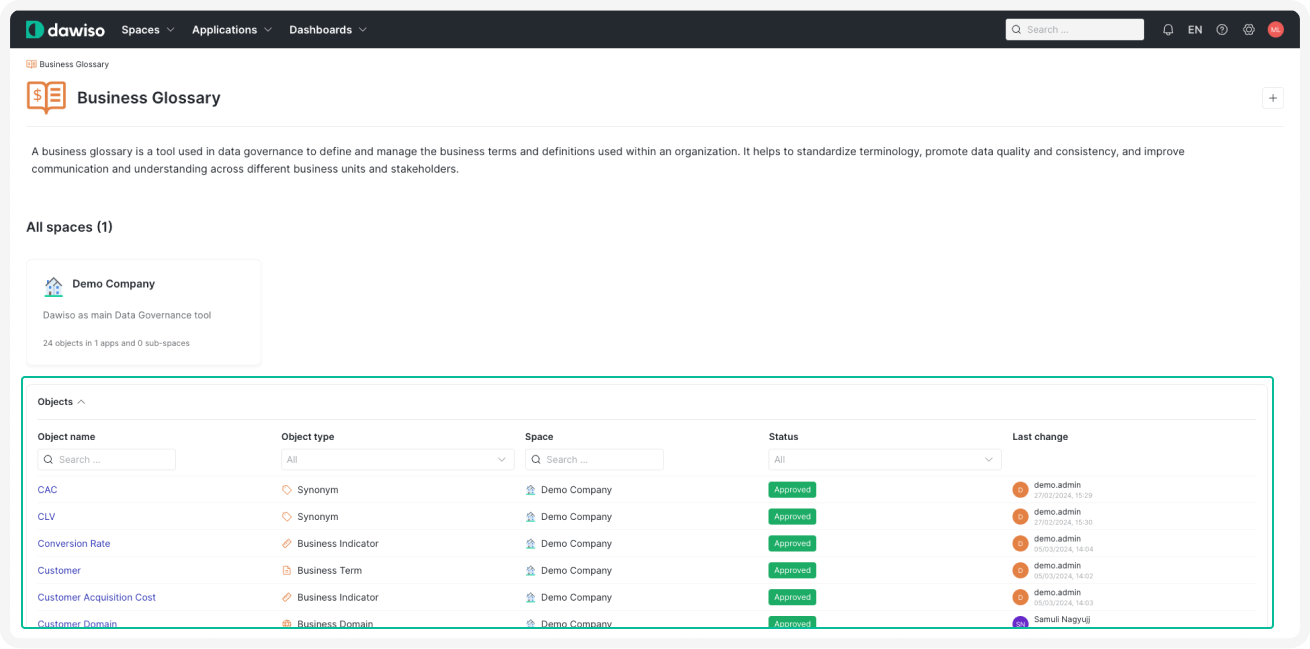Click the plus icon beside Business Glossary title

point(1272,97)
